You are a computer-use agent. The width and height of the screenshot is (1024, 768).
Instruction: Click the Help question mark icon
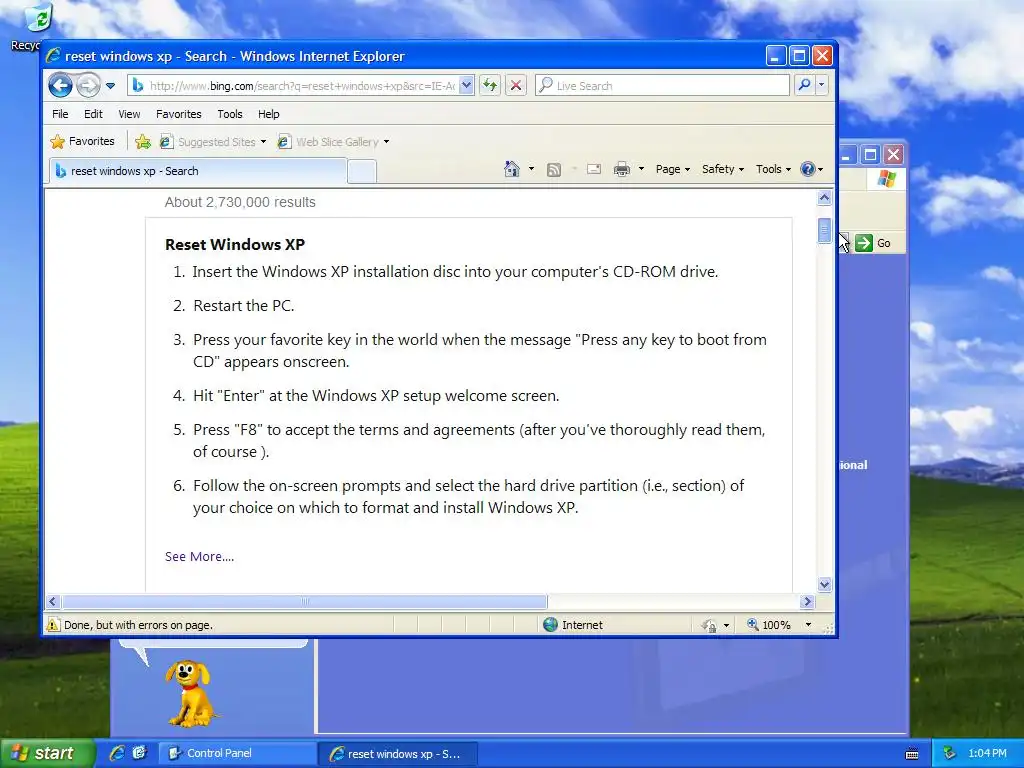(808, 169)
